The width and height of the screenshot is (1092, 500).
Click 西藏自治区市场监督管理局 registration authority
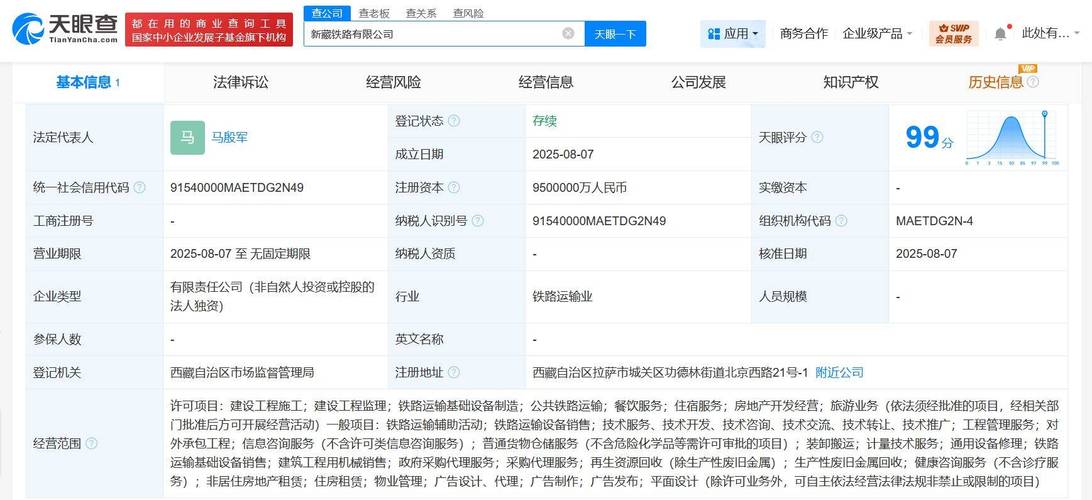[242, 373]
